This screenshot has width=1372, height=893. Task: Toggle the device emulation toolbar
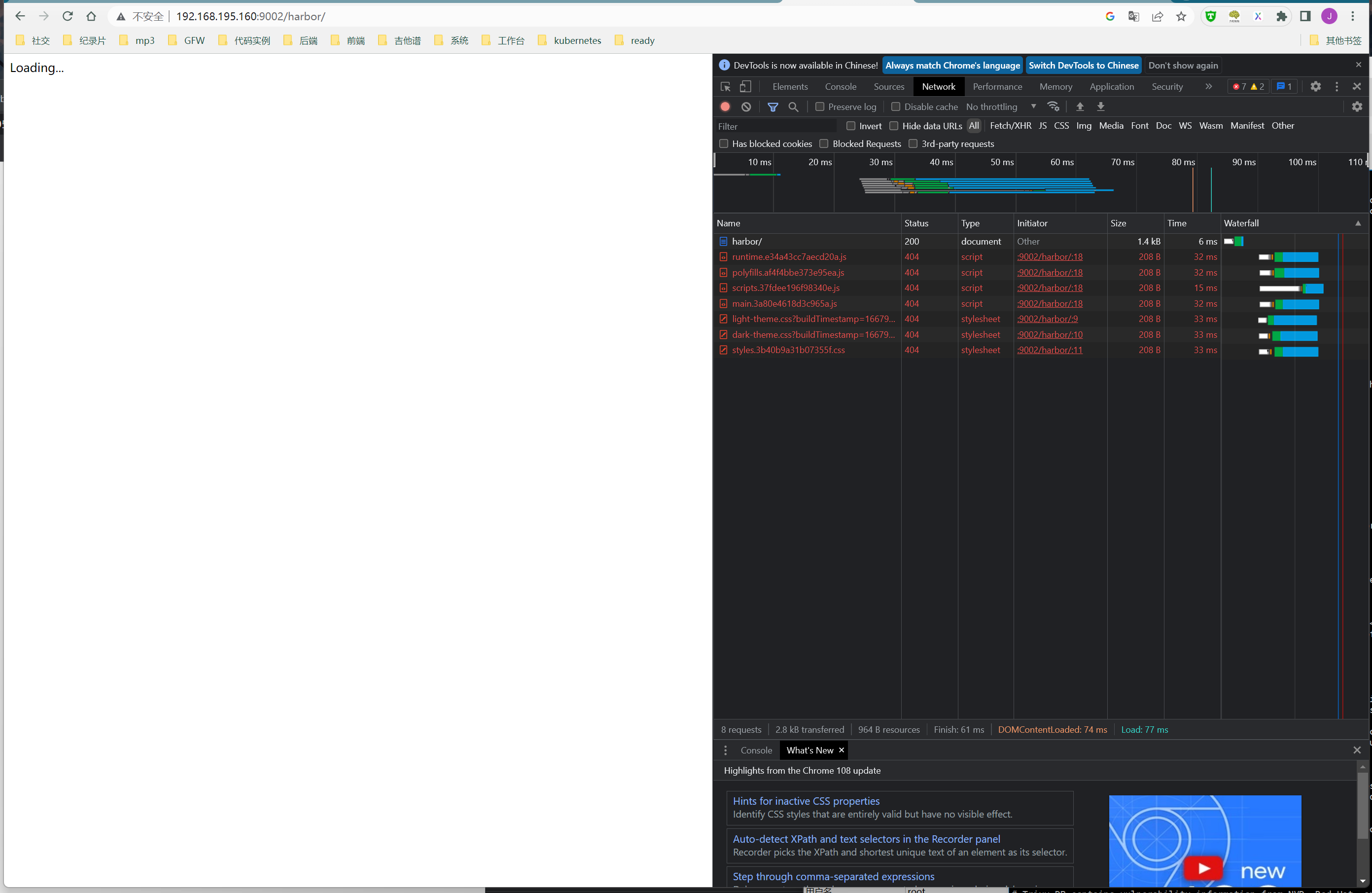(745, 86)
